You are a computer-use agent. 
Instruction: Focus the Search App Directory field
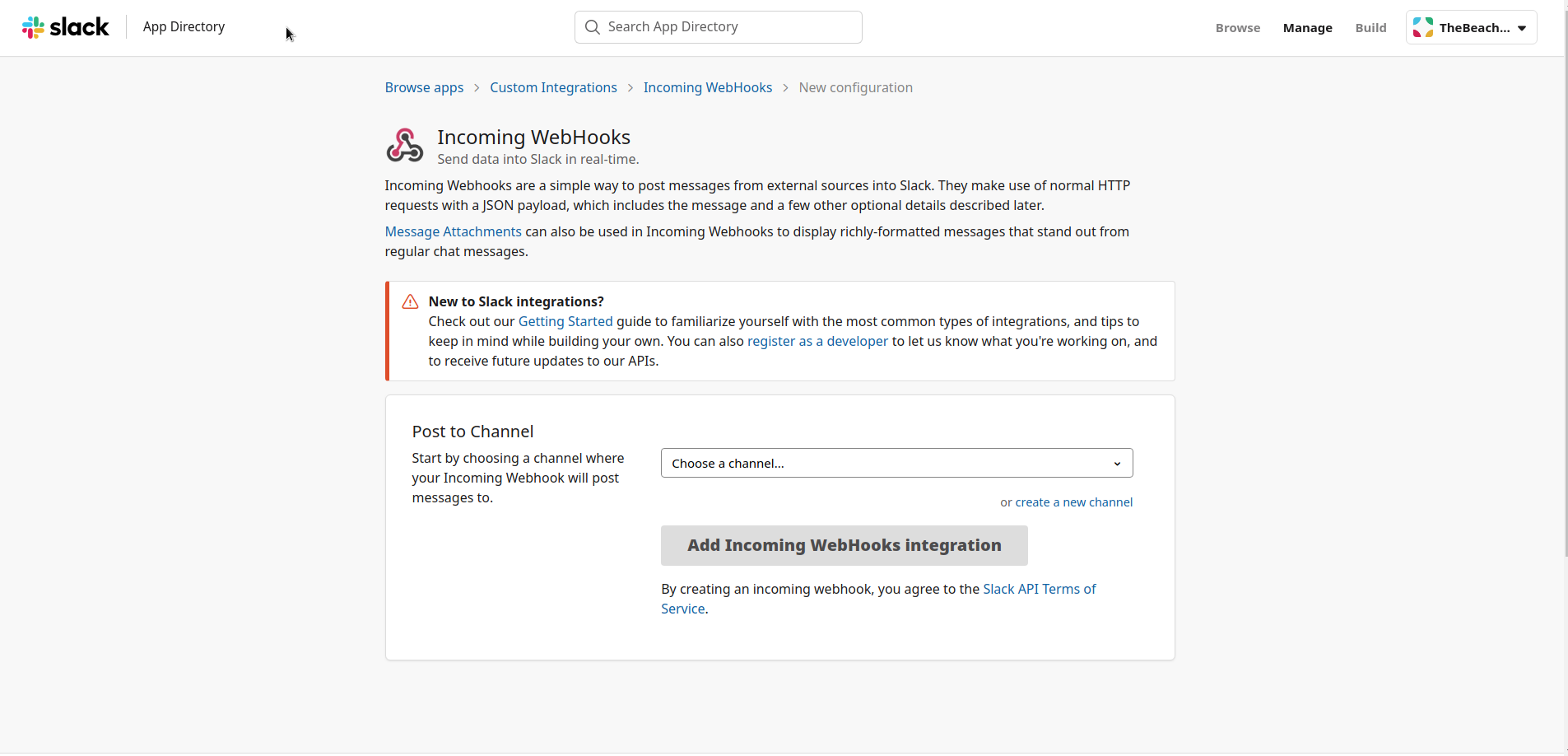(718, 27)
